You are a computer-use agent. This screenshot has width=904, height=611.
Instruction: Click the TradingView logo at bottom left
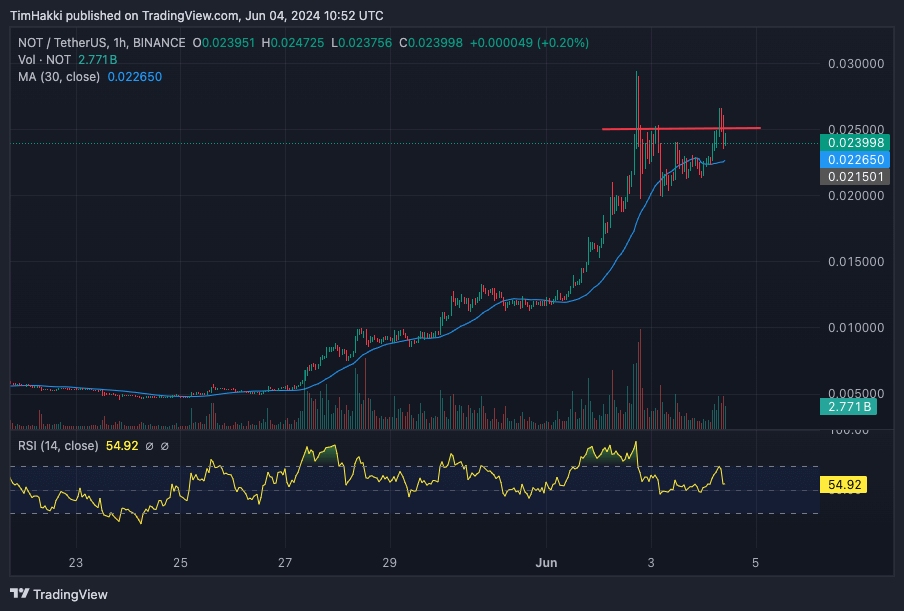59,594
